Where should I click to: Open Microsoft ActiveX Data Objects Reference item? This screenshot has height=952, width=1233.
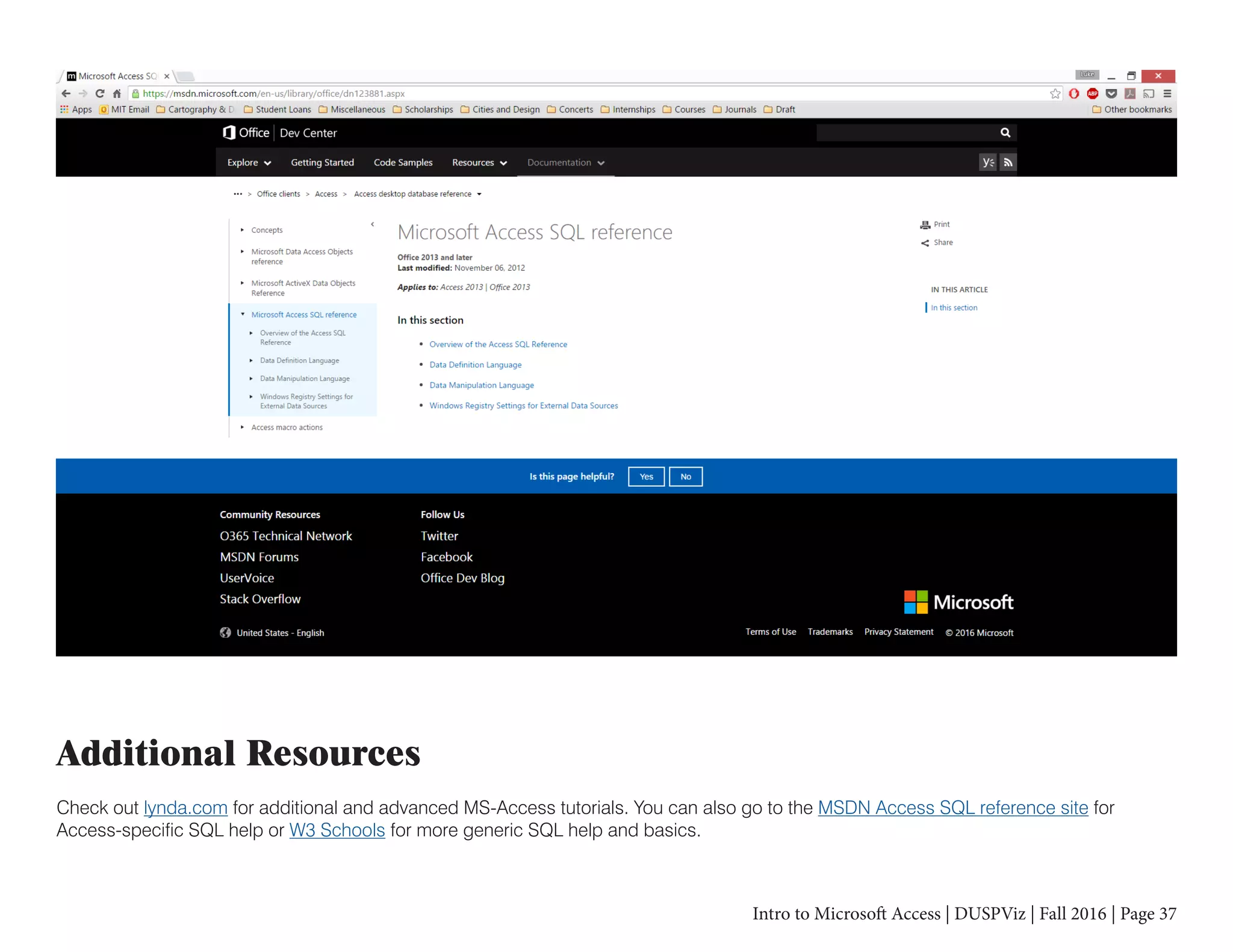click(303, 288)
